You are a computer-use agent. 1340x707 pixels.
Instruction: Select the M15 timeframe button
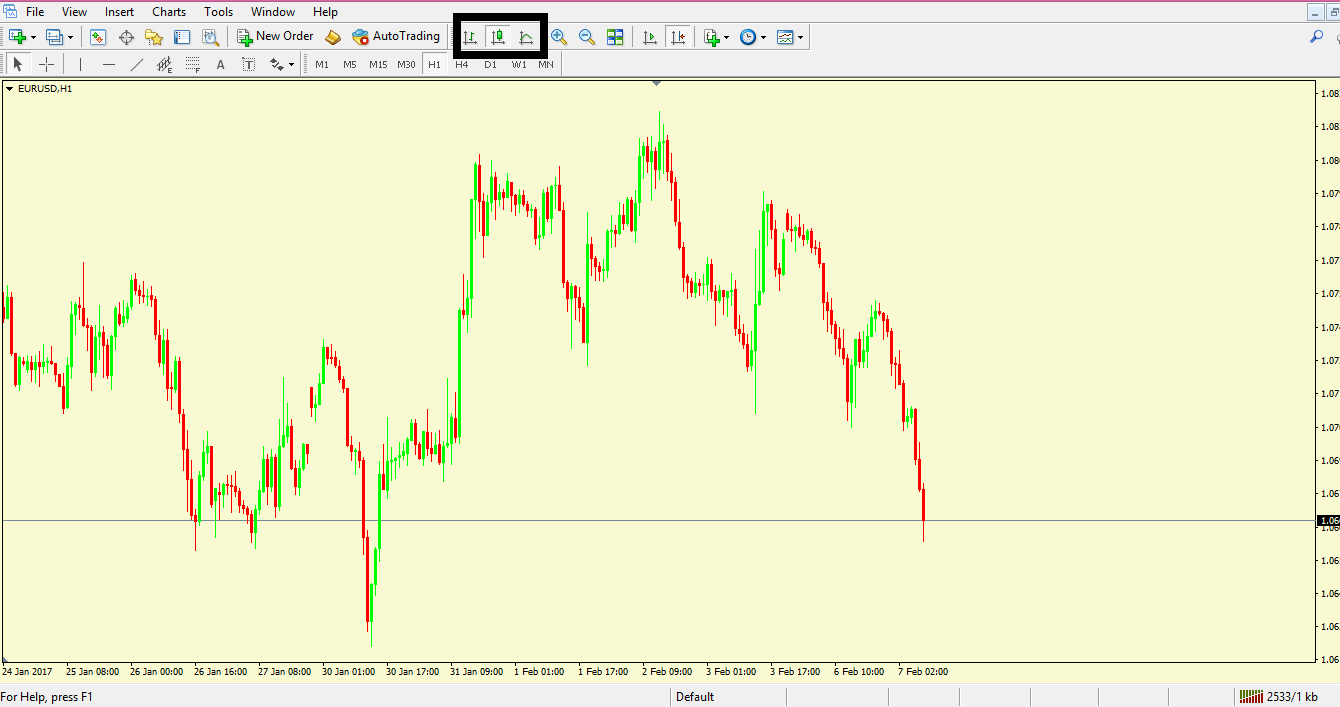pyautogui.click(x=378, y=63)
